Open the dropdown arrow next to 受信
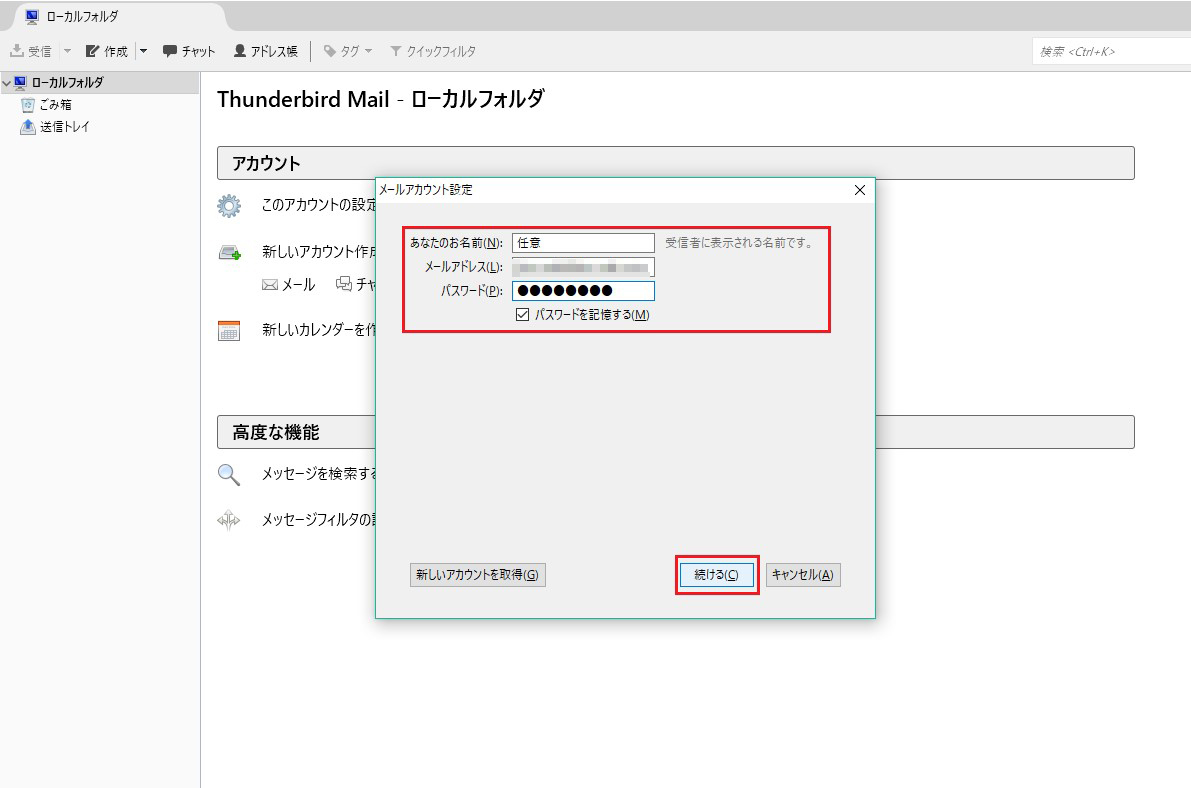1191x788 pixels. [67, 51]
